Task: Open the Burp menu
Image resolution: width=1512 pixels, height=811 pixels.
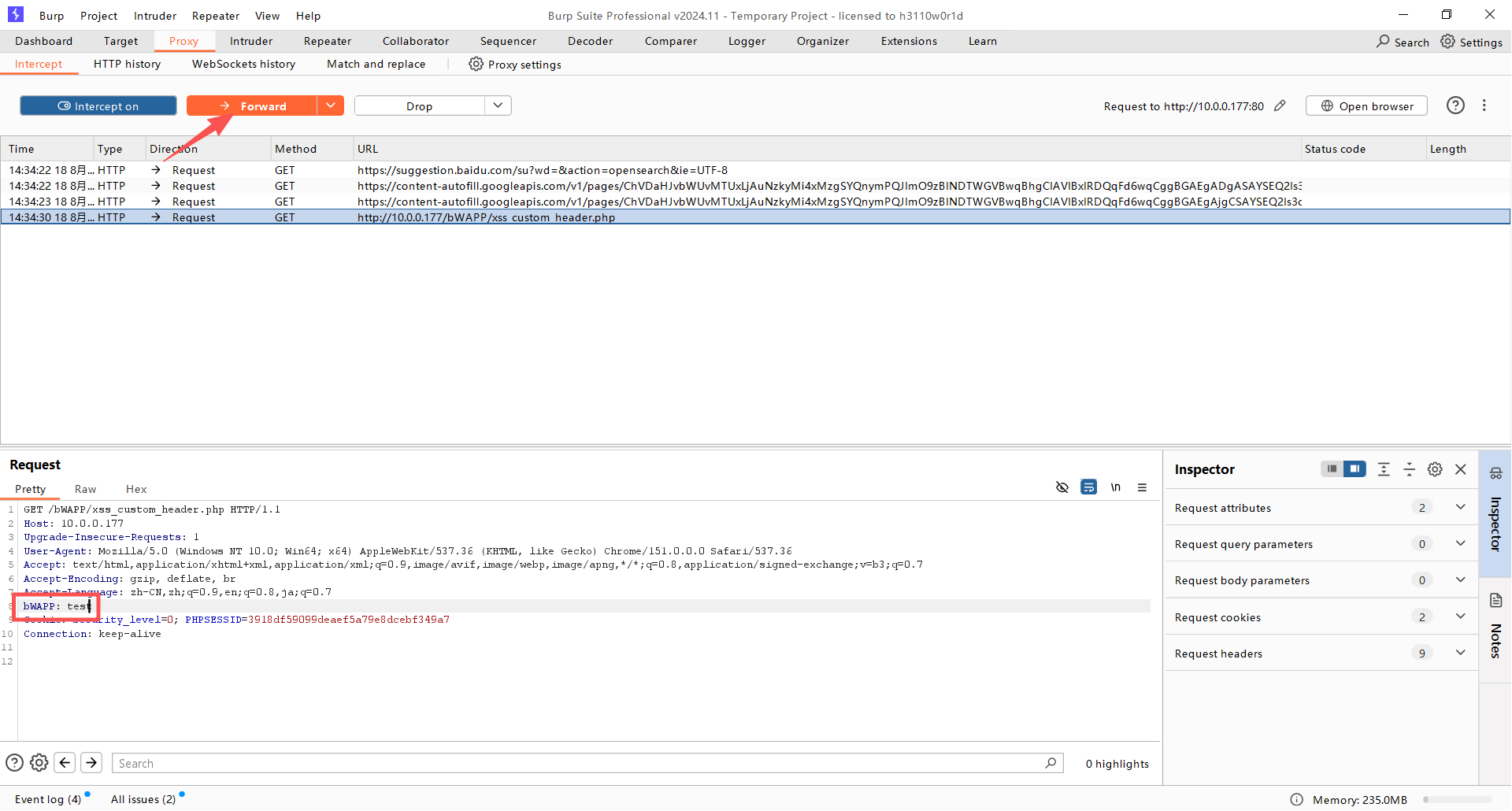Action: 51,16
